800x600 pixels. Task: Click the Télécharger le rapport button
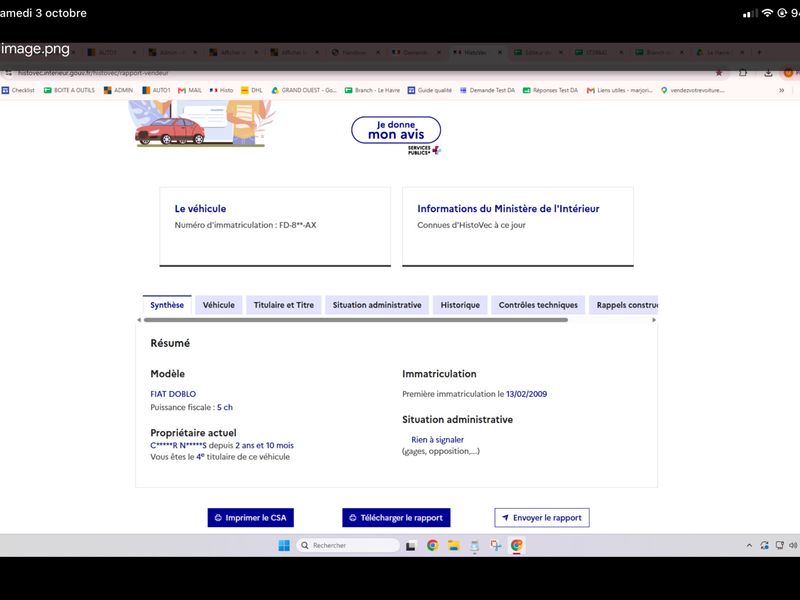tap(396, 517)
